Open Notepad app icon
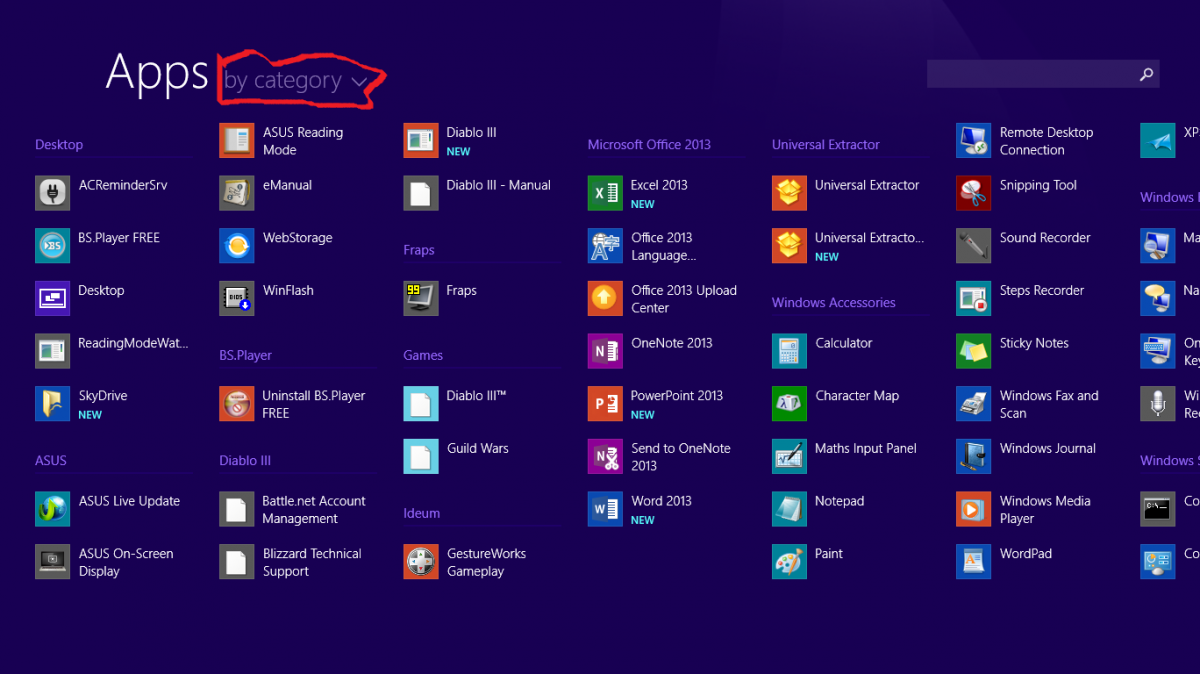 pos(789,509)
